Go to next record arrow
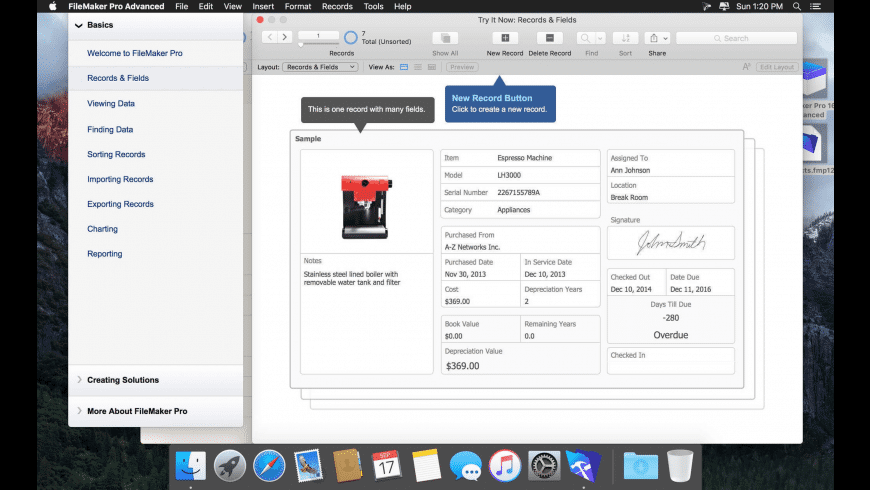The image size is (870, 490). coord(285,37)
